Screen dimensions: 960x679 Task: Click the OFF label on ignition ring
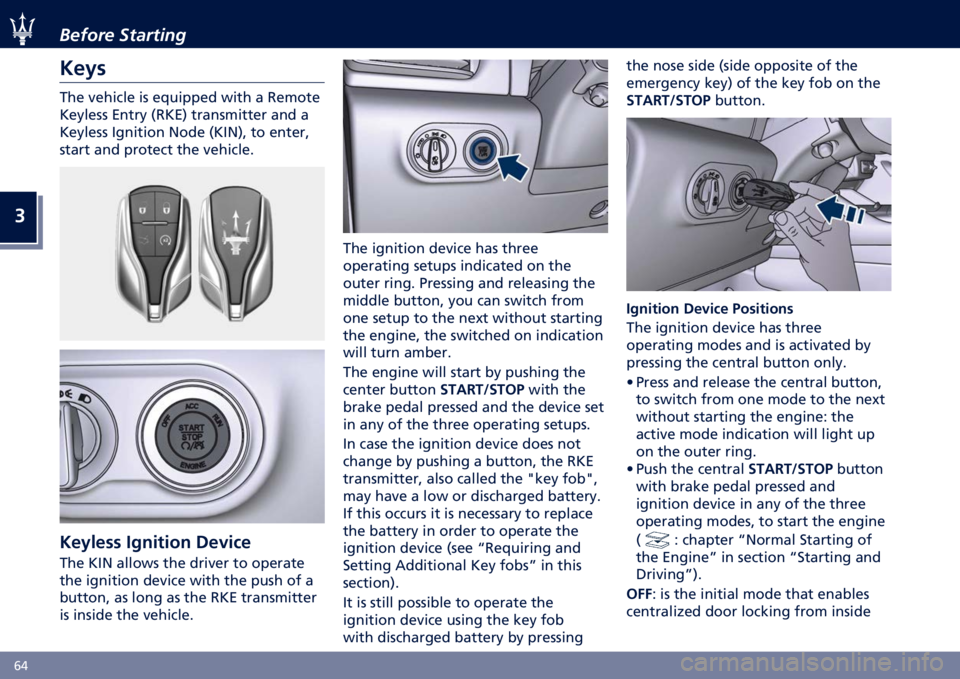tap(165, 420)
